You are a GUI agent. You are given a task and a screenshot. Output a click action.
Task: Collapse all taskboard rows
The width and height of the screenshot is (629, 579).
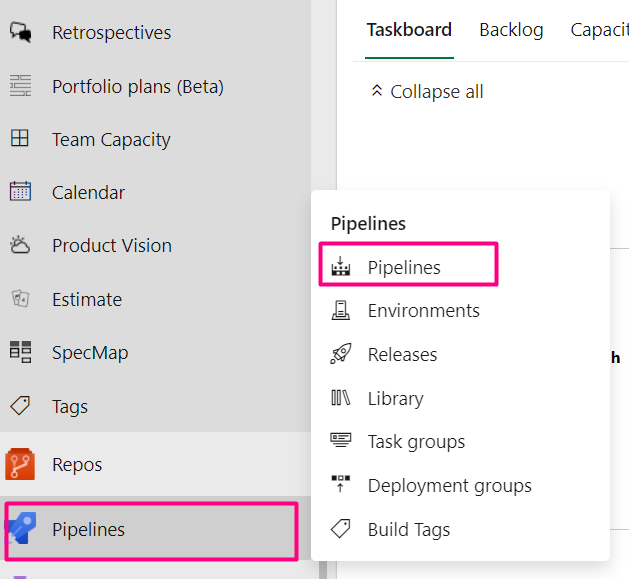coord(427,92)
